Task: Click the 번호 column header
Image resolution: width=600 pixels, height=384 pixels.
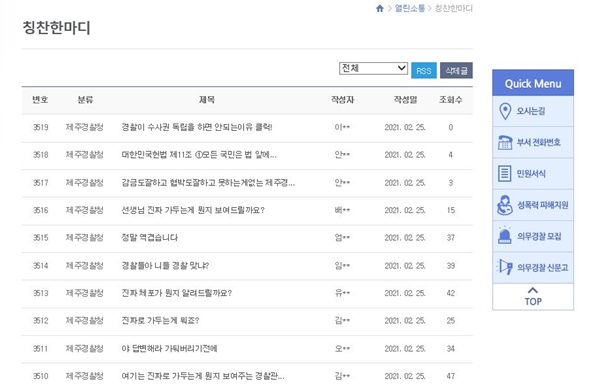Action: tap(40, 100)
